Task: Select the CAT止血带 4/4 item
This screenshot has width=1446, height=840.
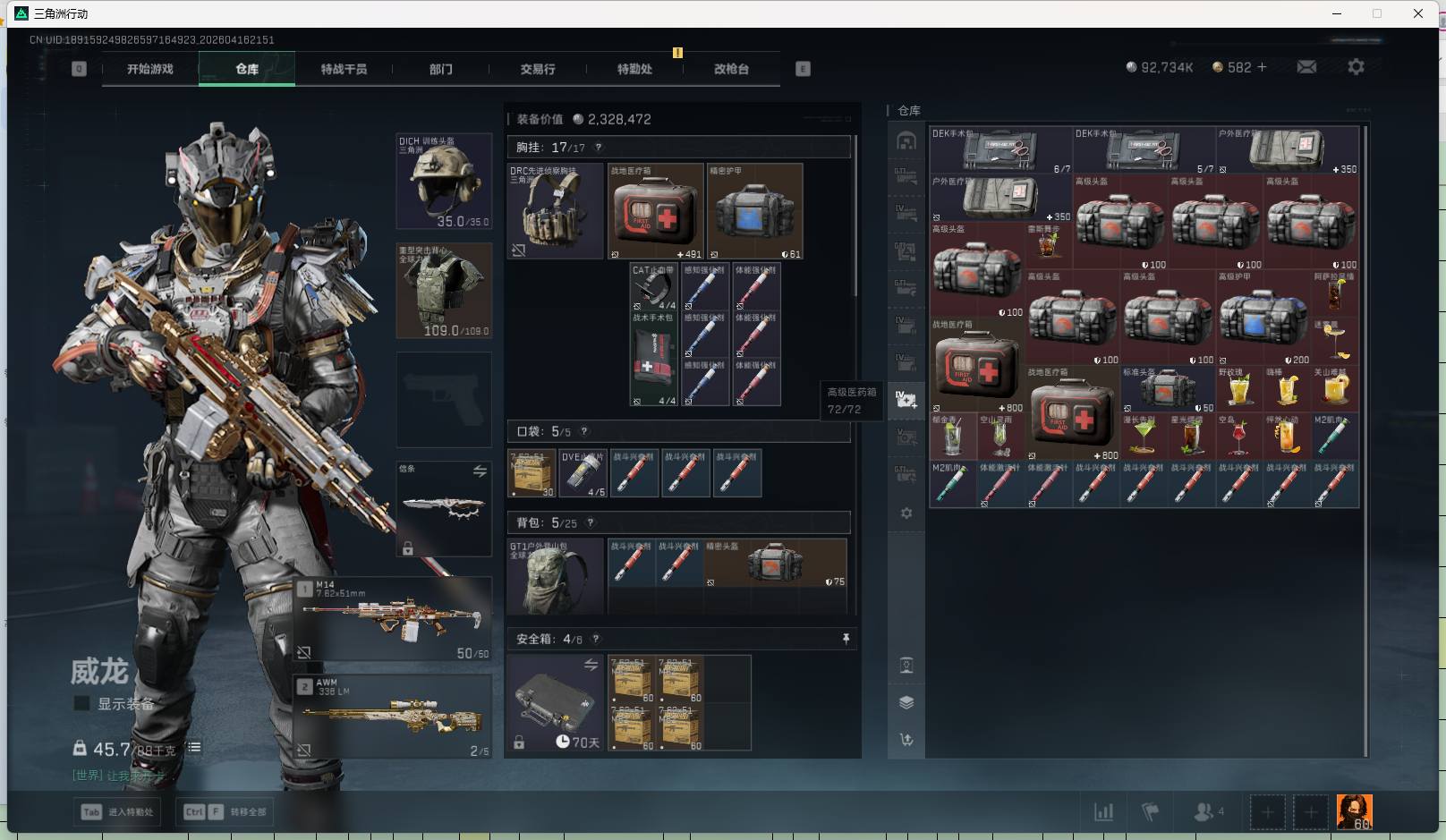Action: 654,287
